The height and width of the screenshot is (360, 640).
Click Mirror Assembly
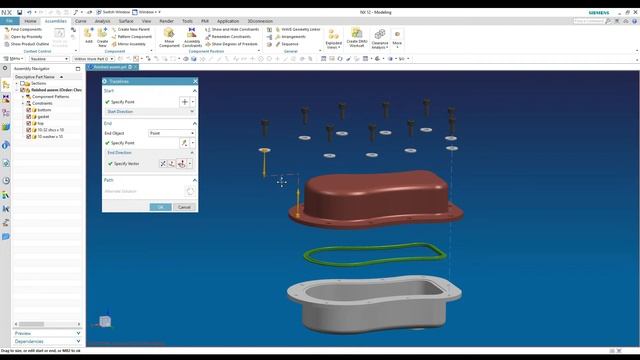coord(129,44)
